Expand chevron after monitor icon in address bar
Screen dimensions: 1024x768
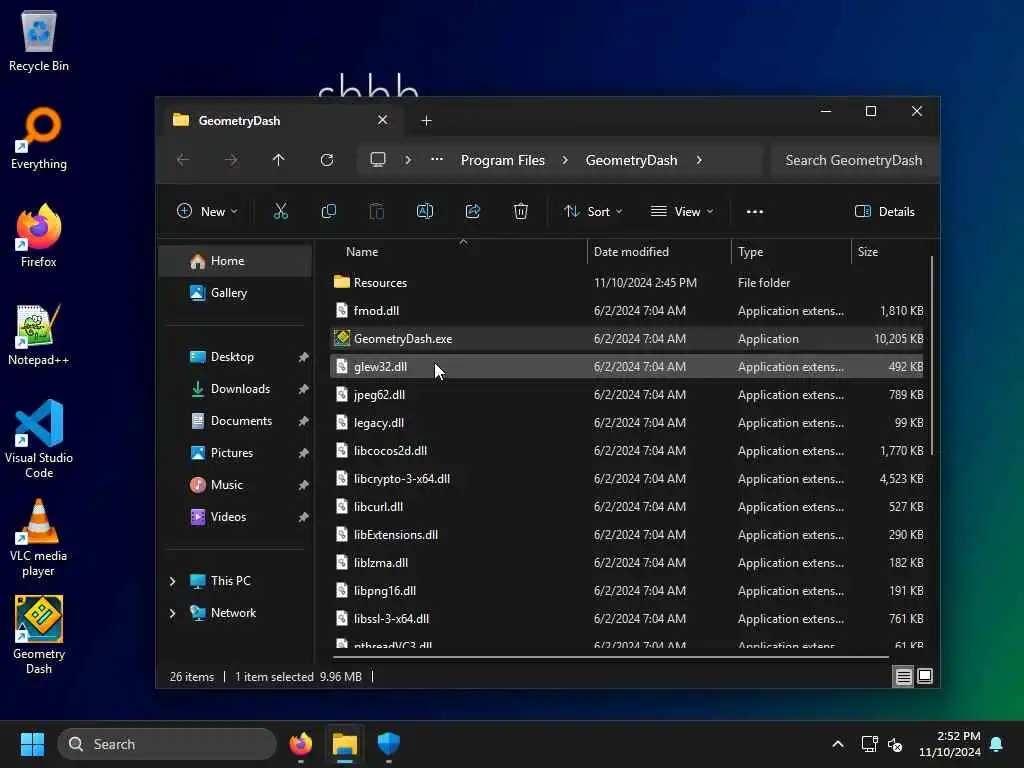pos(408,160)
